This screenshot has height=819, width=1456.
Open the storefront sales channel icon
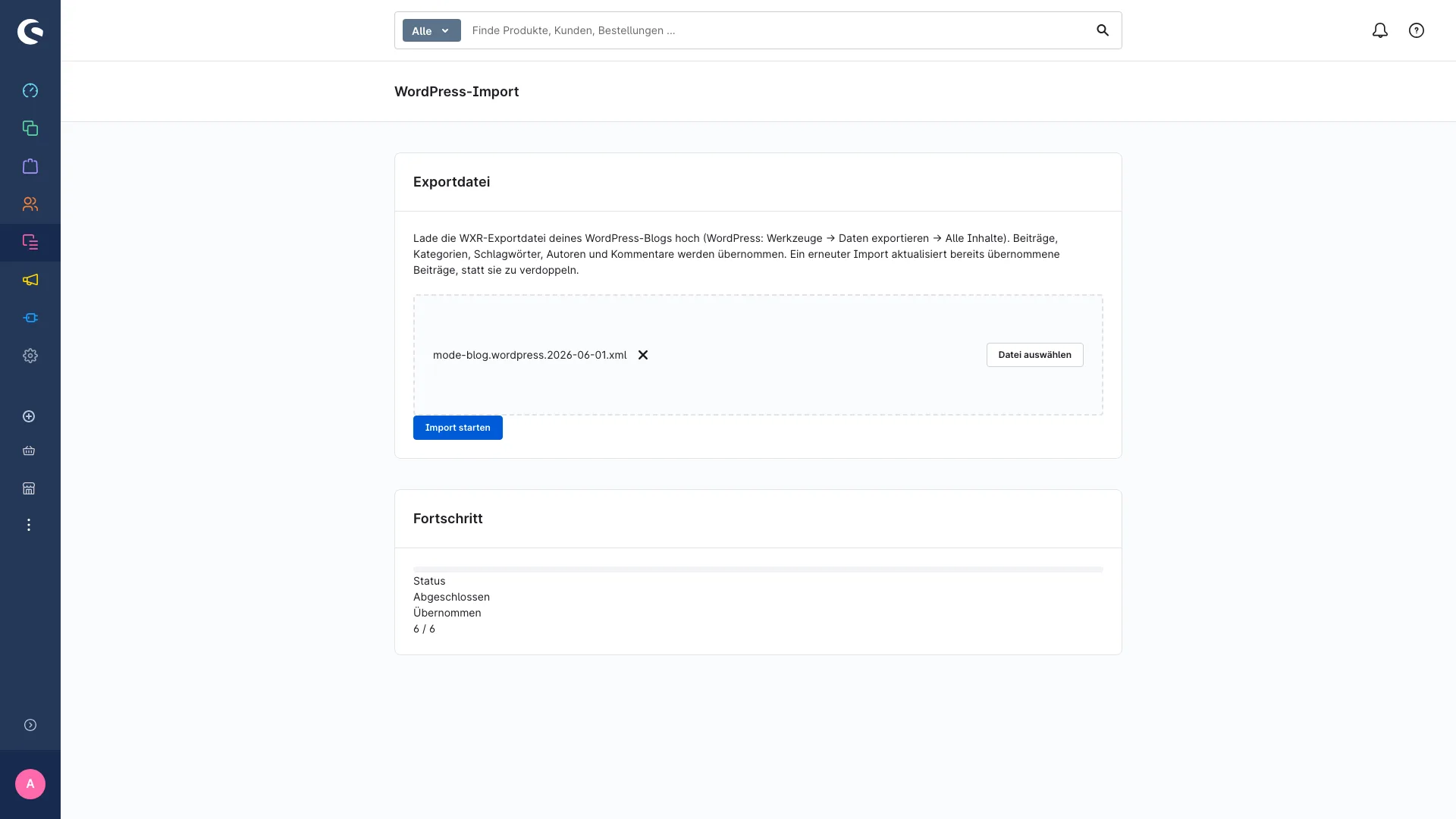tap(29, 488)
